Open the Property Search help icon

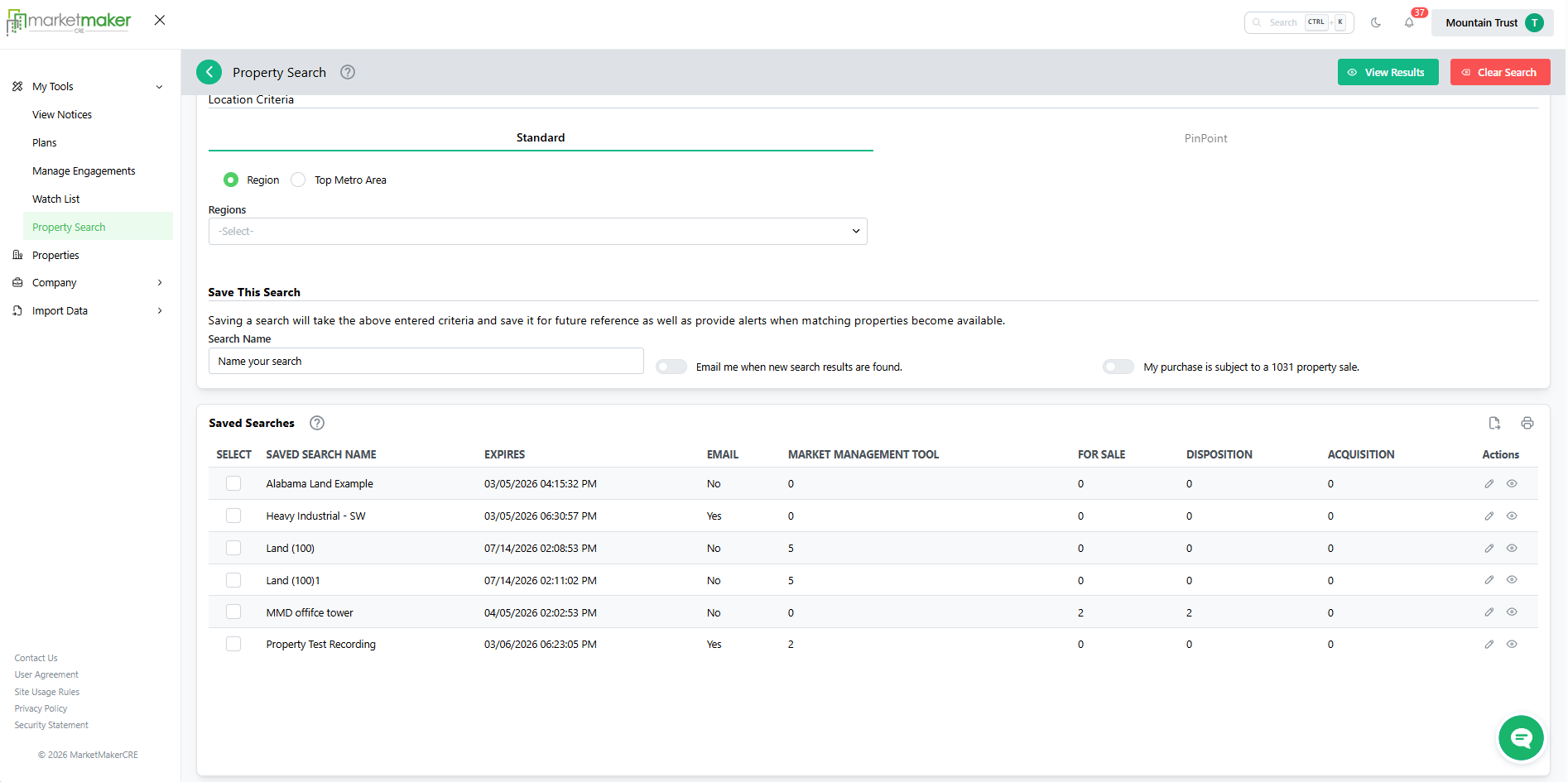pyautogui.click(x=348, y=72)
